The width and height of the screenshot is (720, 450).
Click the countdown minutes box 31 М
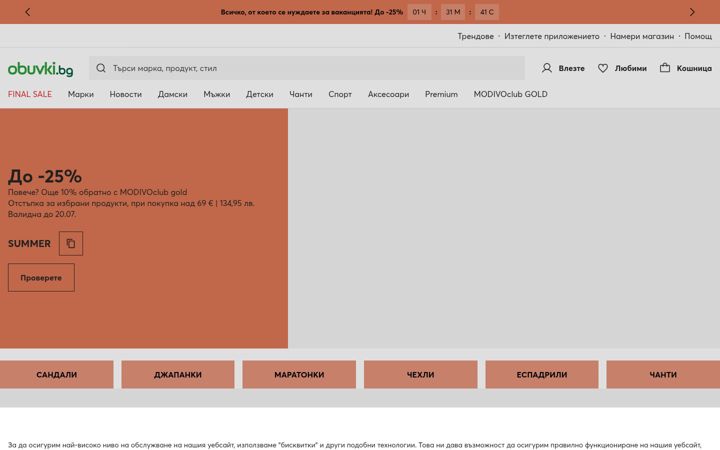453,12
